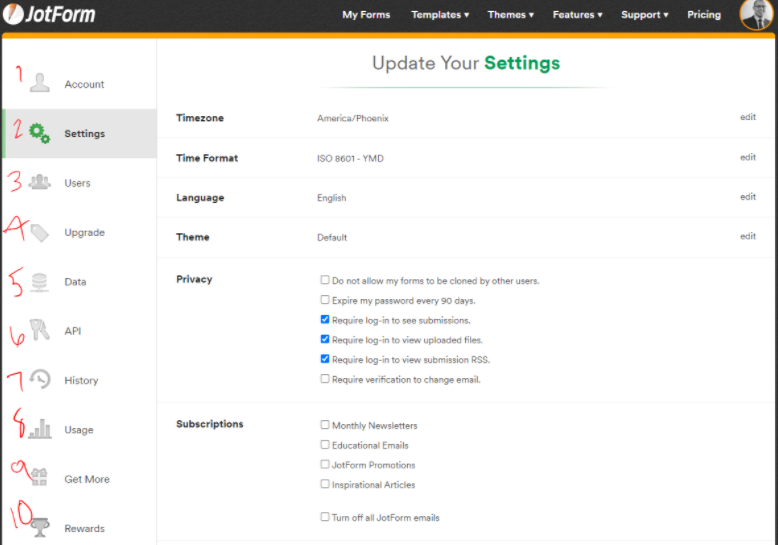Enable 'Expire my password every 90 days'

[325, 300]
